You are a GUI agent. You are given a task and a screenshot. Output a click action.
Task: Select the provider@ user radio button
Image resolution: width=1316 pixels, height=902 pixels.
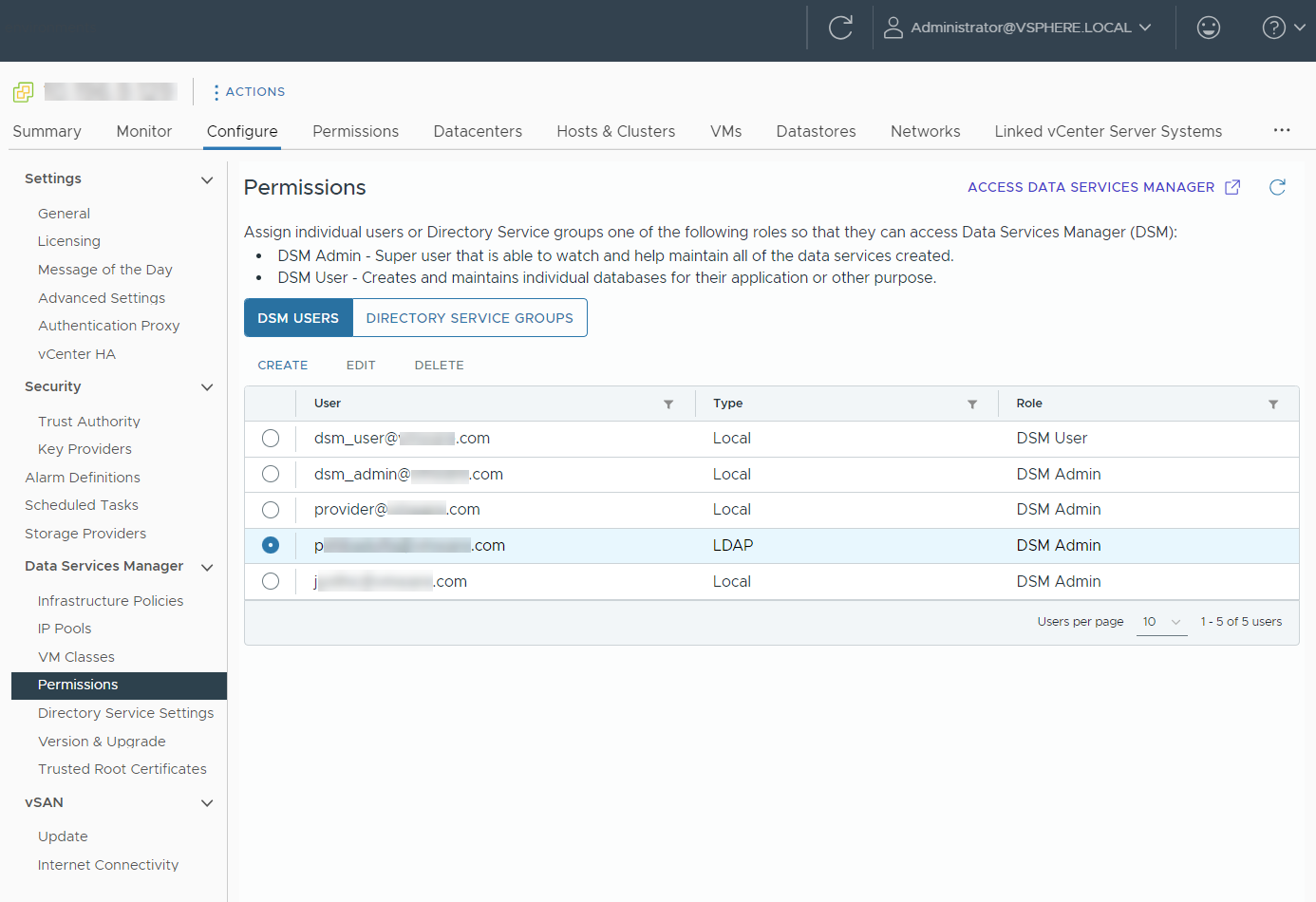(271, 510)
